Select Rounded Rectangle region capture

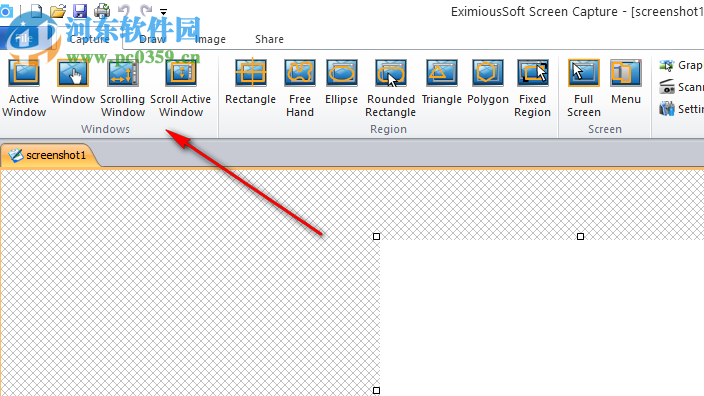[x=390, y=89]
